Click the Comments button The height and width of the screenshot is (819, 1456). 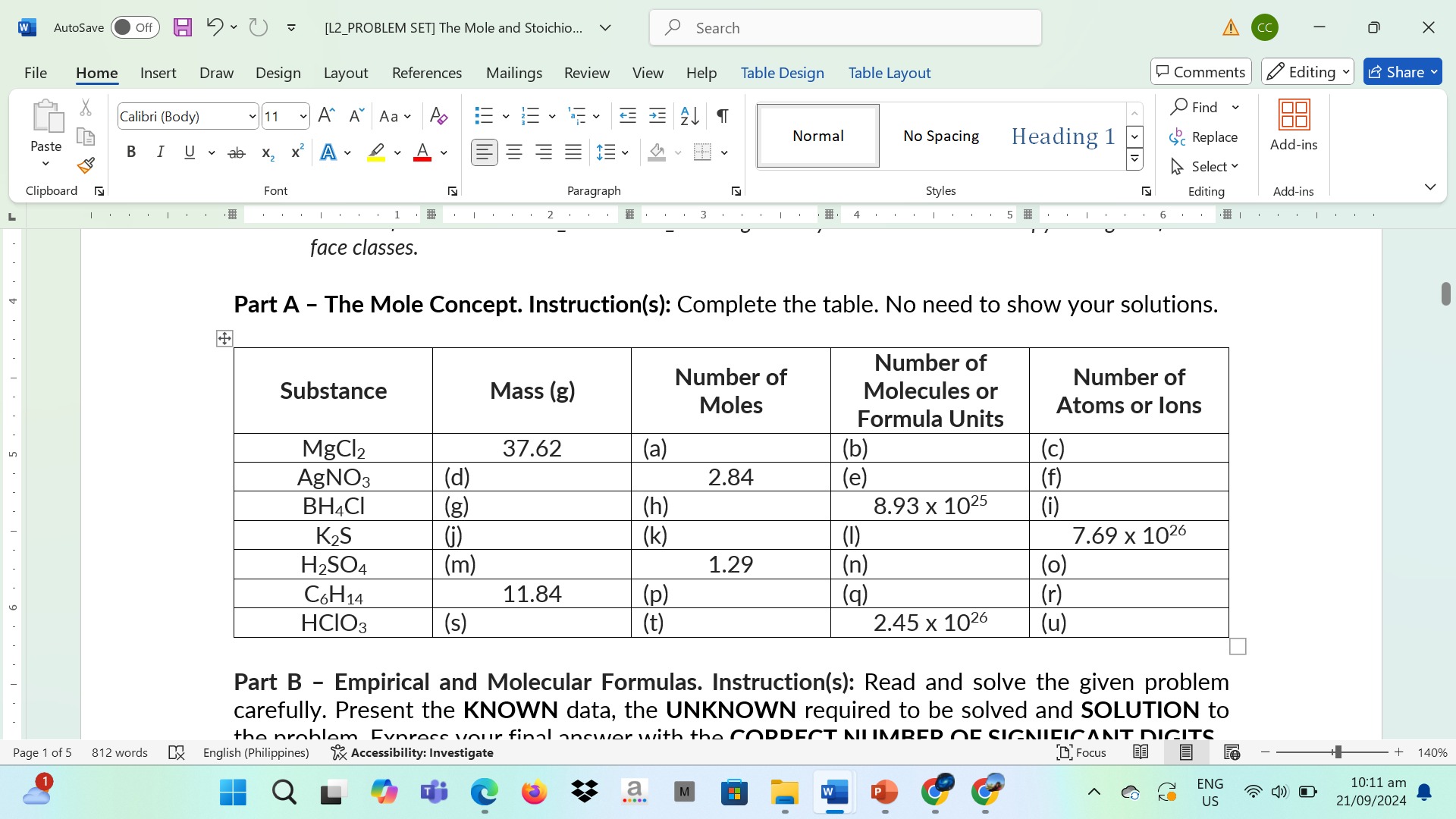(1202, 72)
